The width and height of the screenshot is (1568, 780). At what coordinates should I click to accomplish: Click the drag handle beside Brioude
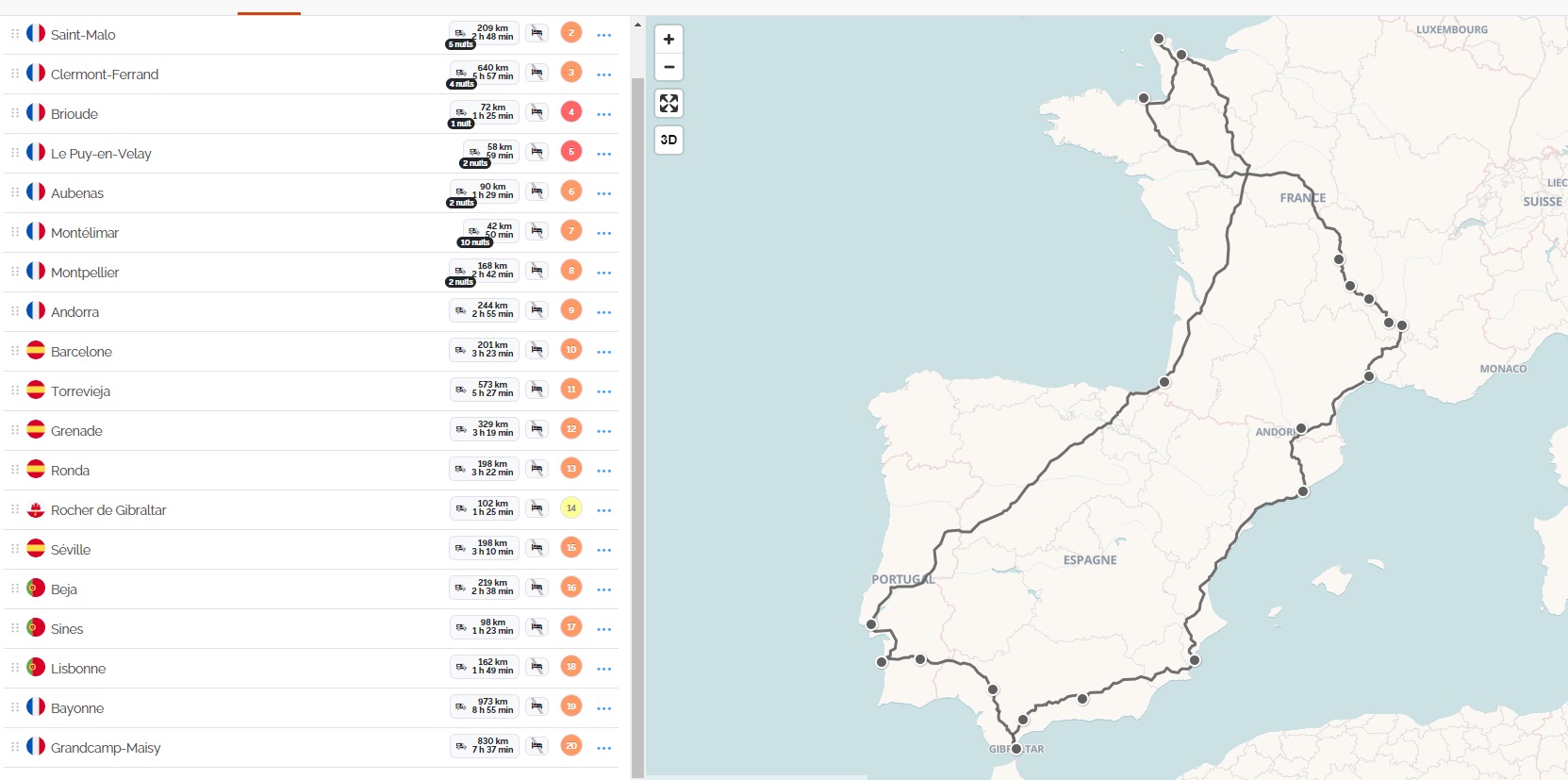click(x=15, y=113)
